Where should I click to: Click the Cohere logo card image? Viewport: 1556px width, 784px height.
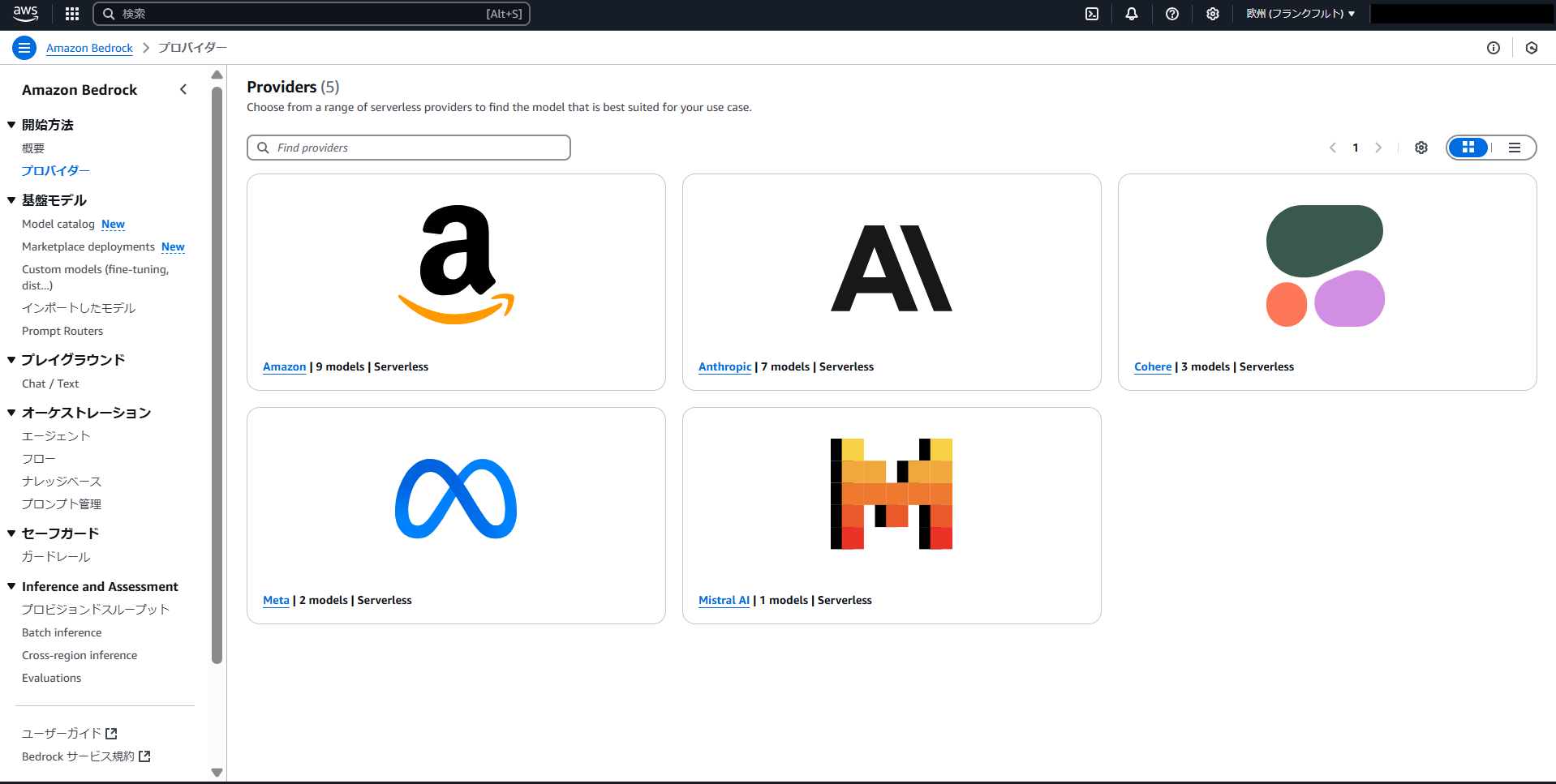click(x=1326, y=266)
